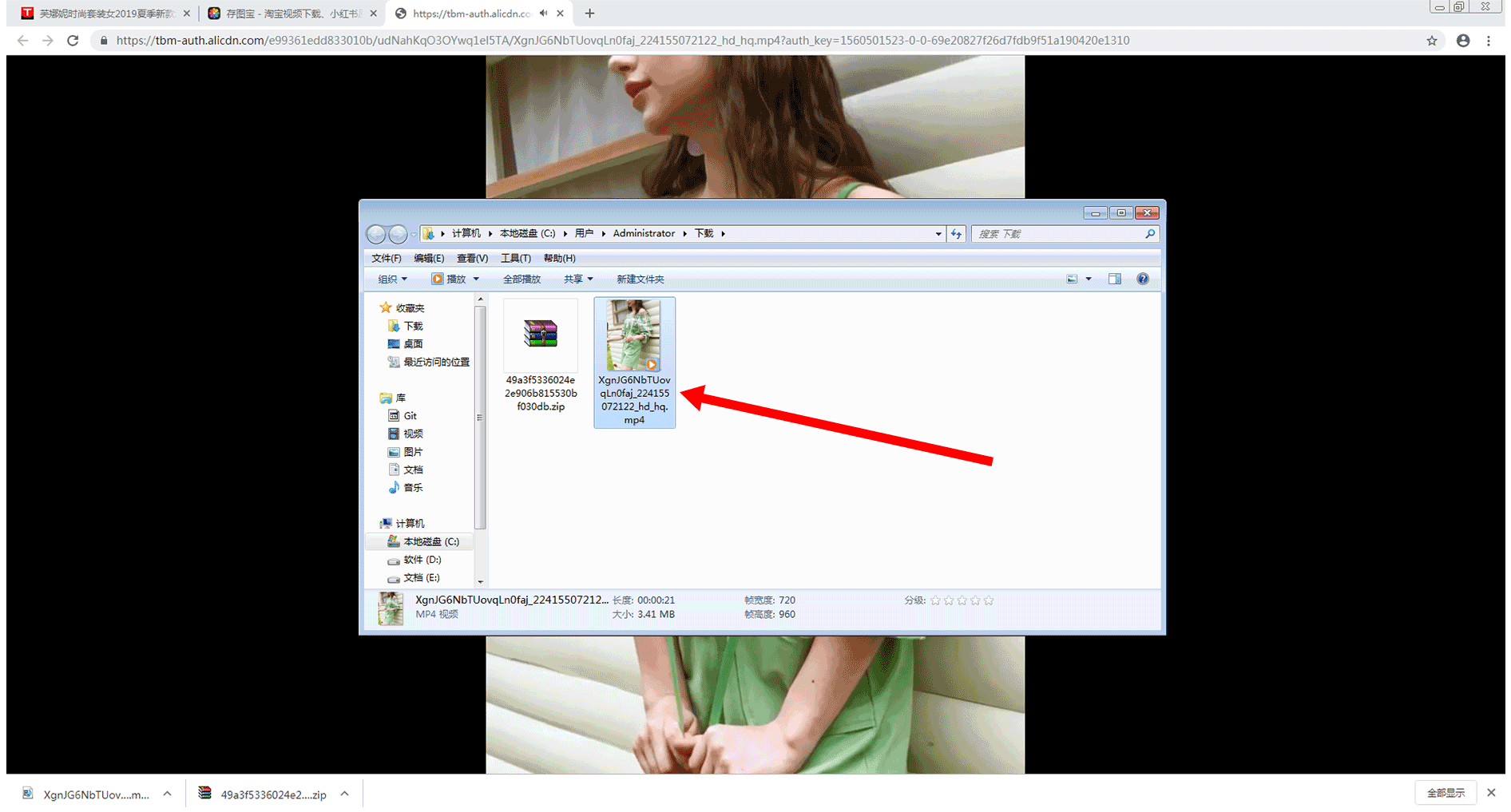Open the mp4 download item options chevron

(x=167, y=794)
